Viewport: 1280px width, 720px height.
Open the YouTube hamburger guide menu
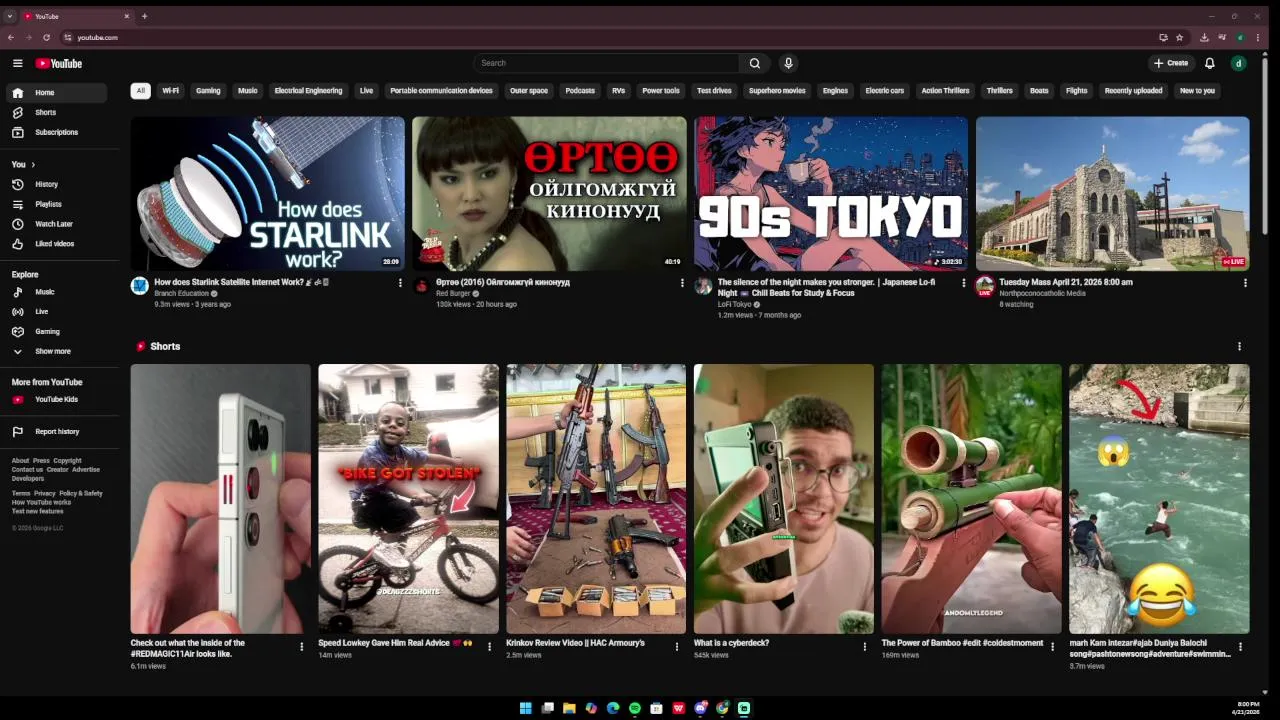coord(17,63)
